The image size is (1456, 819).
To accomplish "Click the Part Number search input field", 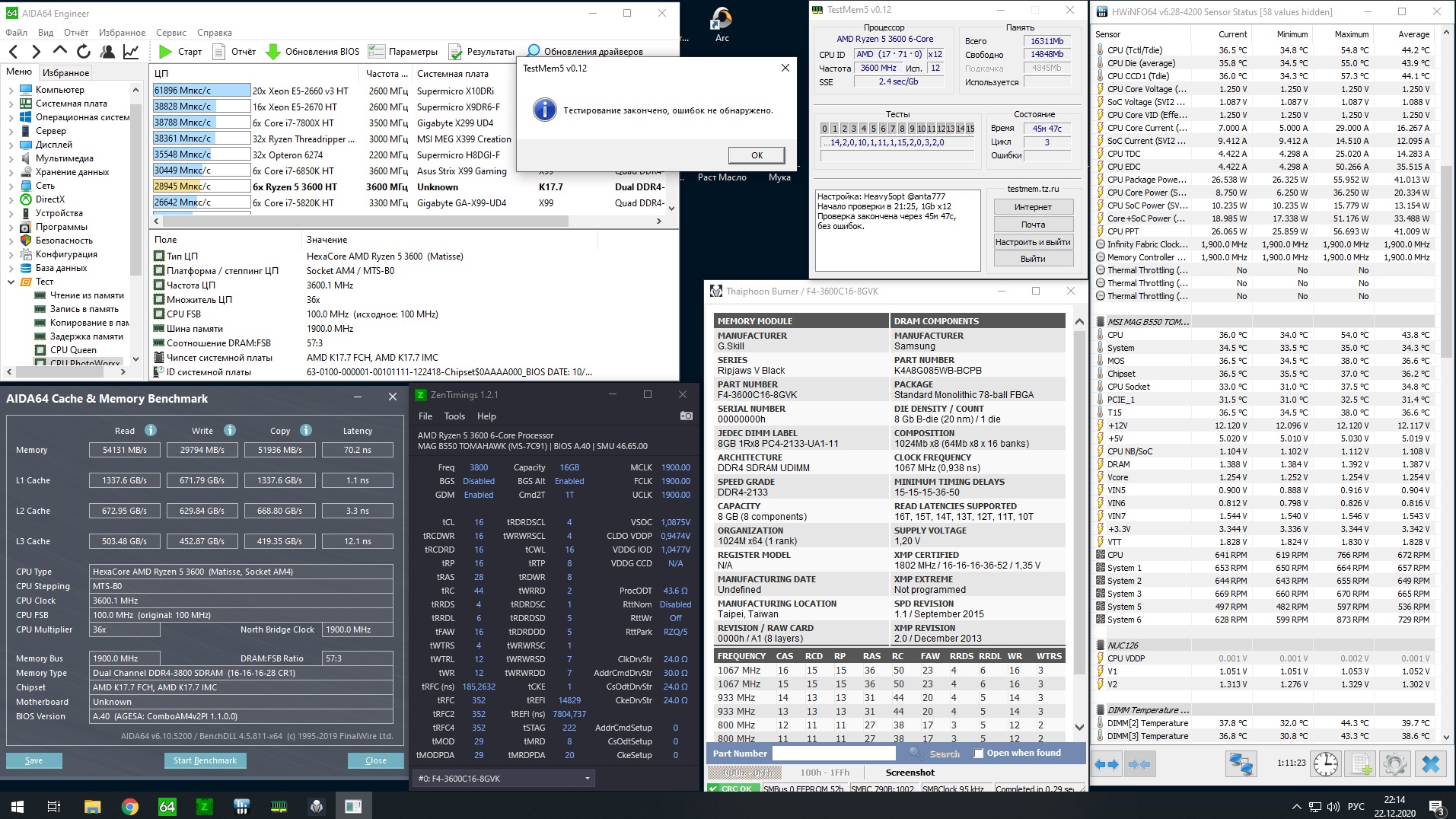I will click(834, 754).
